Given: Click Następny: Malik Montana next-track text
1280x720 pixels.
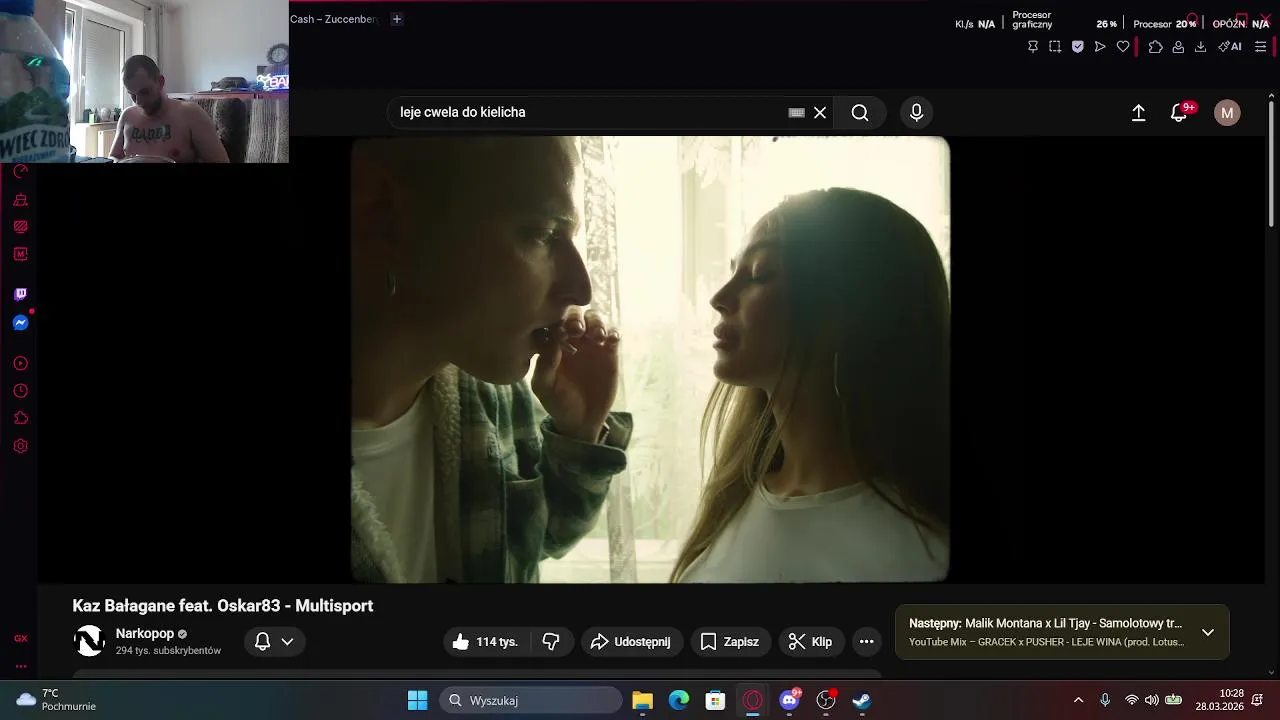Looking at the screenshot, I should (x=1045, y=623).
